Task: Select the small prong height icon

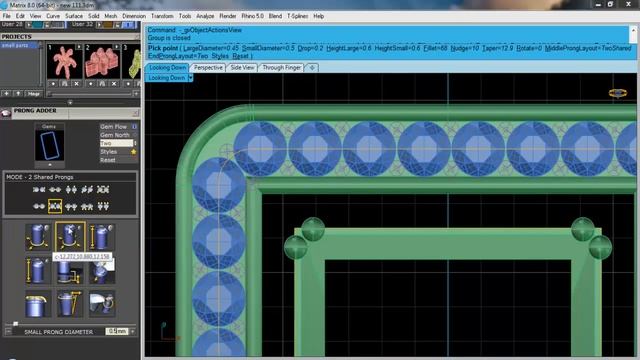Action: [x=38, y=271]
